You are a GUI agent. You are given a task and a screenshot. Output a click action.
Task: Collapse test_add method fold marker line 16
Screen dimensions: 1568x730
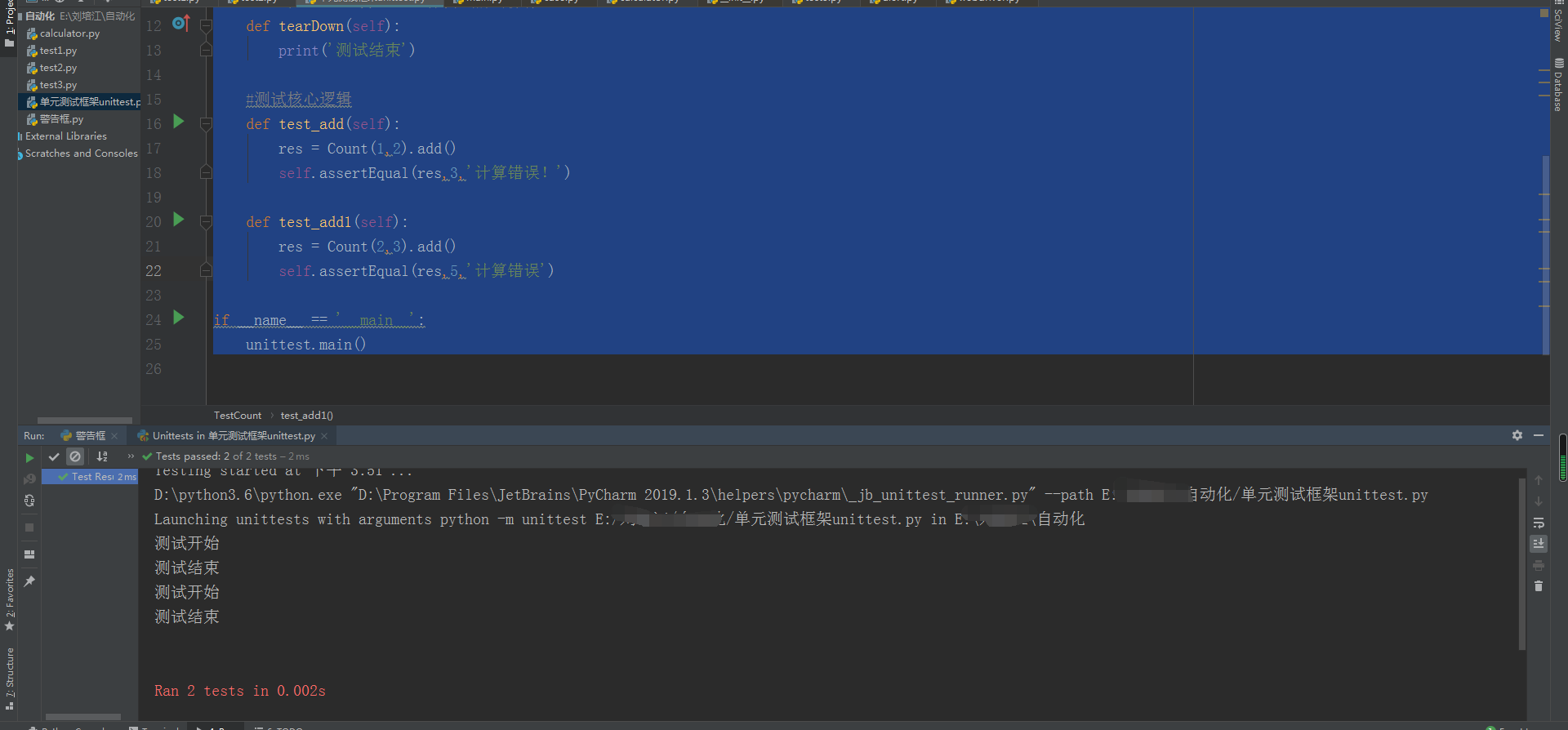click(206, 124)
